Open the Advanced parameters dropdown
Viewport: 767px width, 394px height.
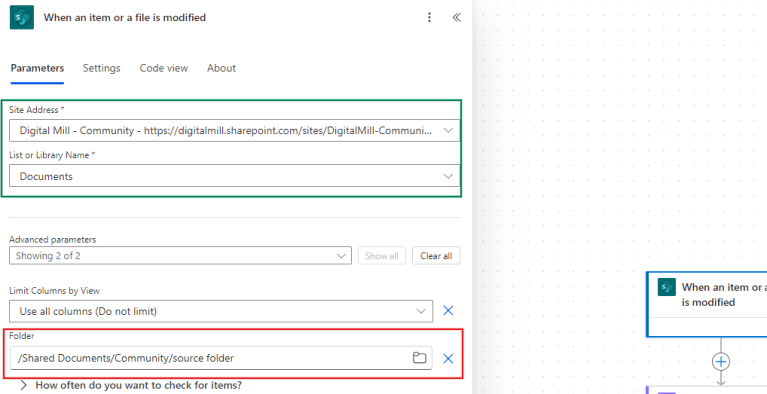tap(180, 255)
